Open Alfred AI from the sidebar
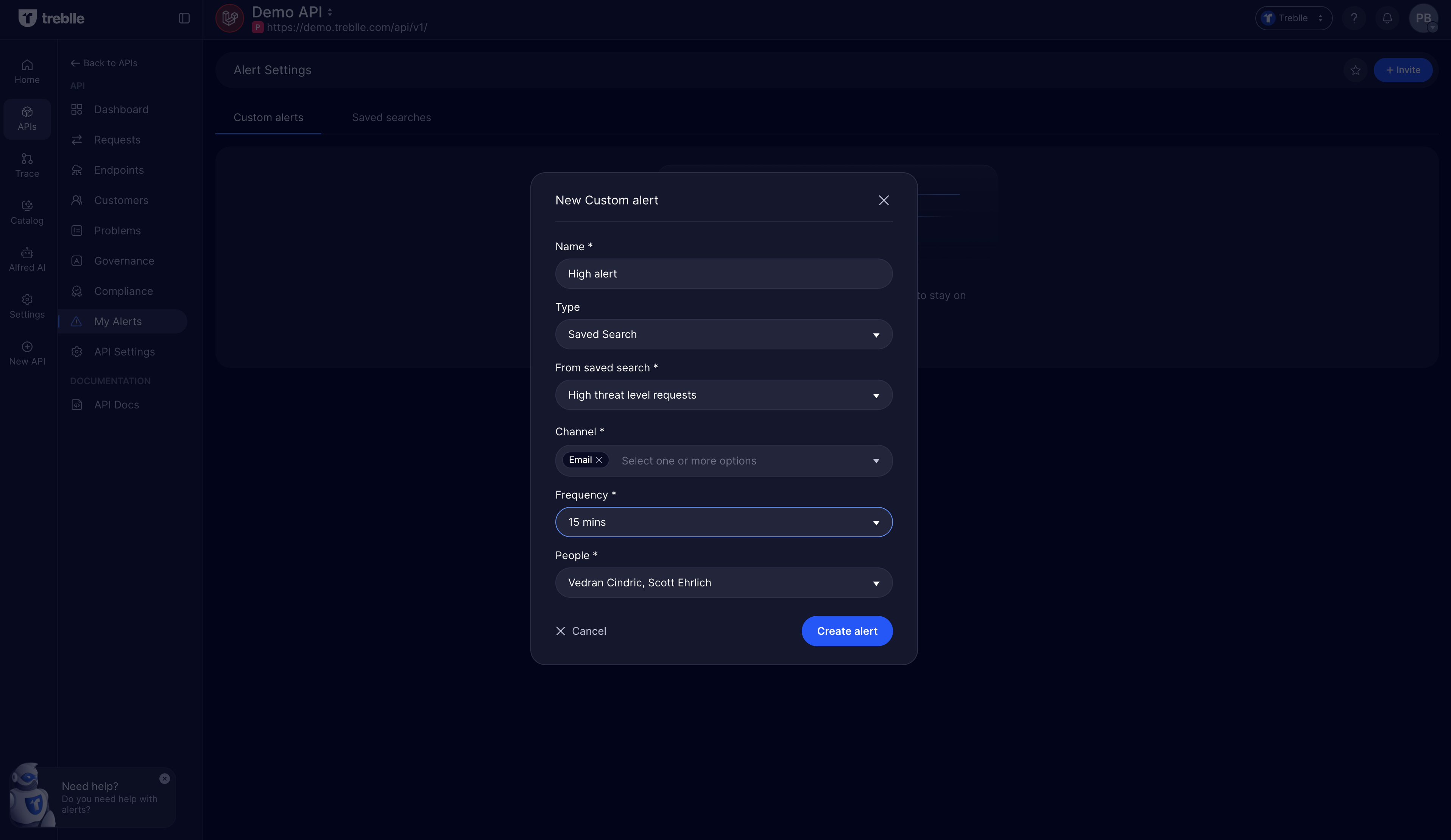The image size is (1451, 840). pyautogui.click(x=26, y=258)
